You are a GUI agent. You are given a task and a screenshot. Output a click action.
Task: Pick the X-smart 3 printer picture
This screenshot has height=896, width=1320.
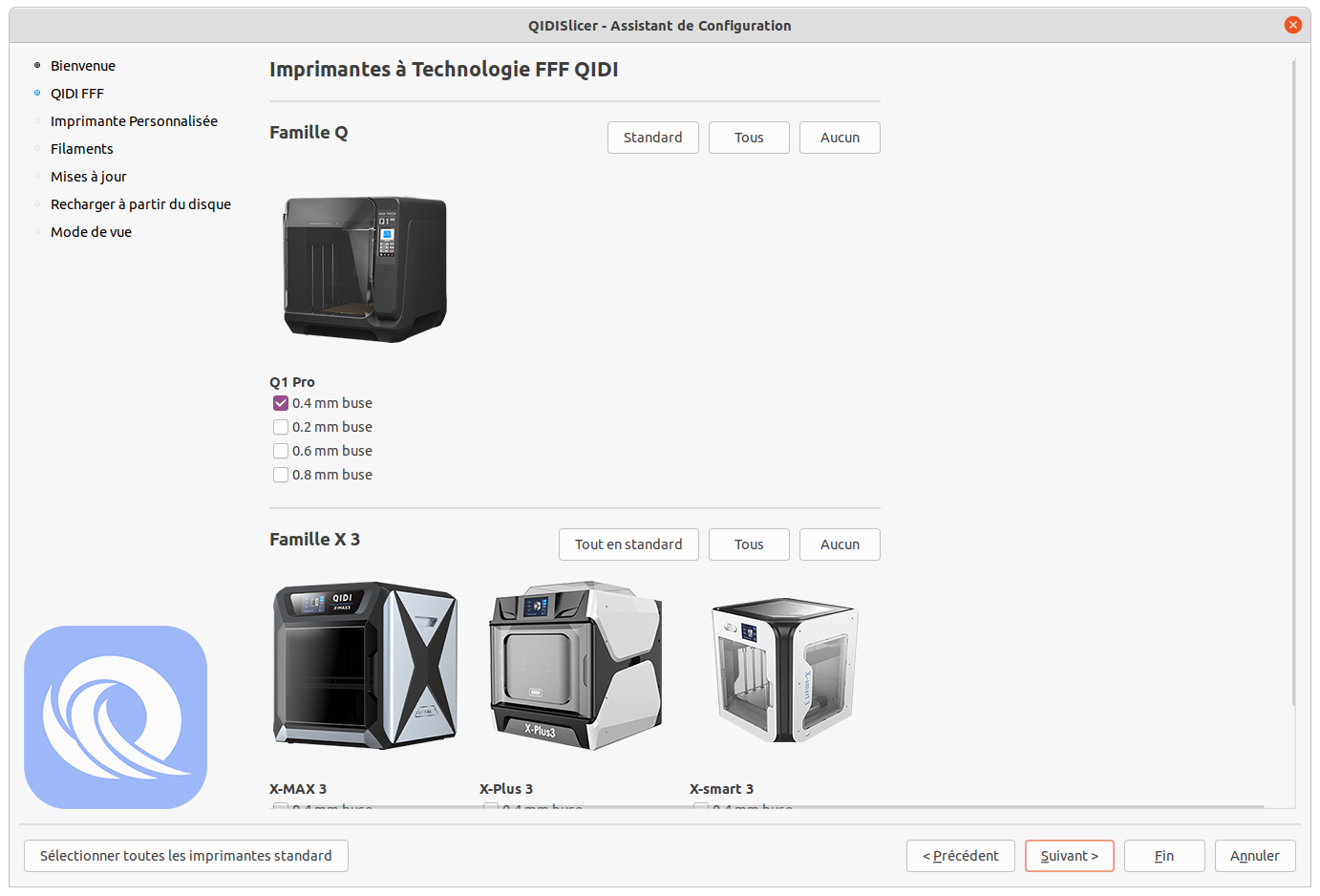point(785,670)
